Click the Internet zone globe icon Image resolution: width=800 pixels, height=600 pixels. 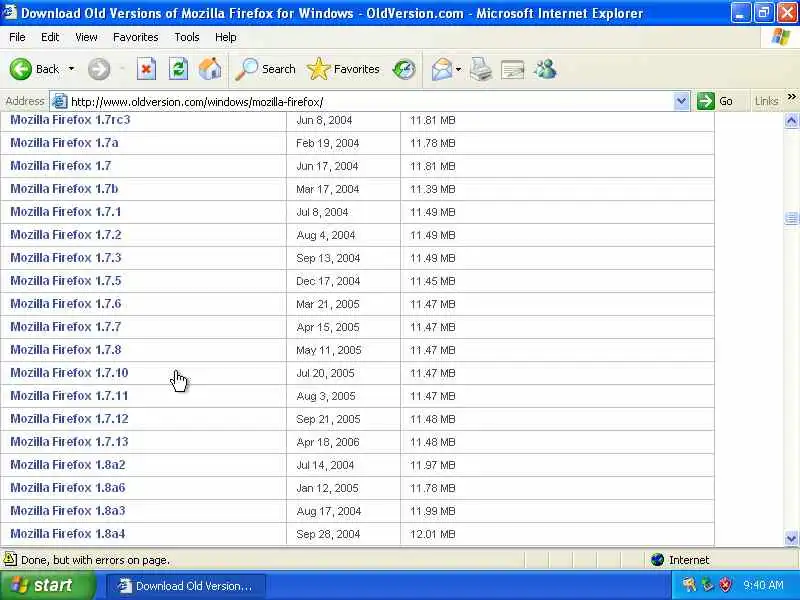658,560
